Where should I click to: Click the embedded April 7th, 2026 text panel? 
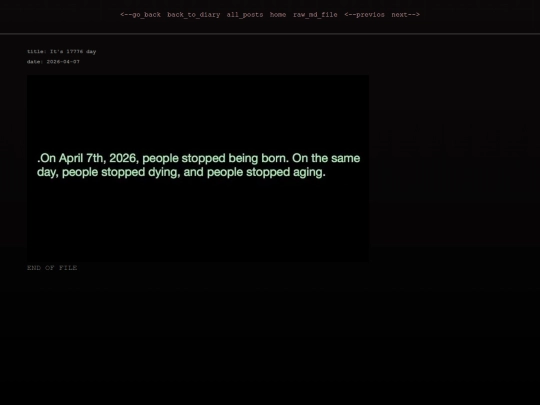pos(198,169)
